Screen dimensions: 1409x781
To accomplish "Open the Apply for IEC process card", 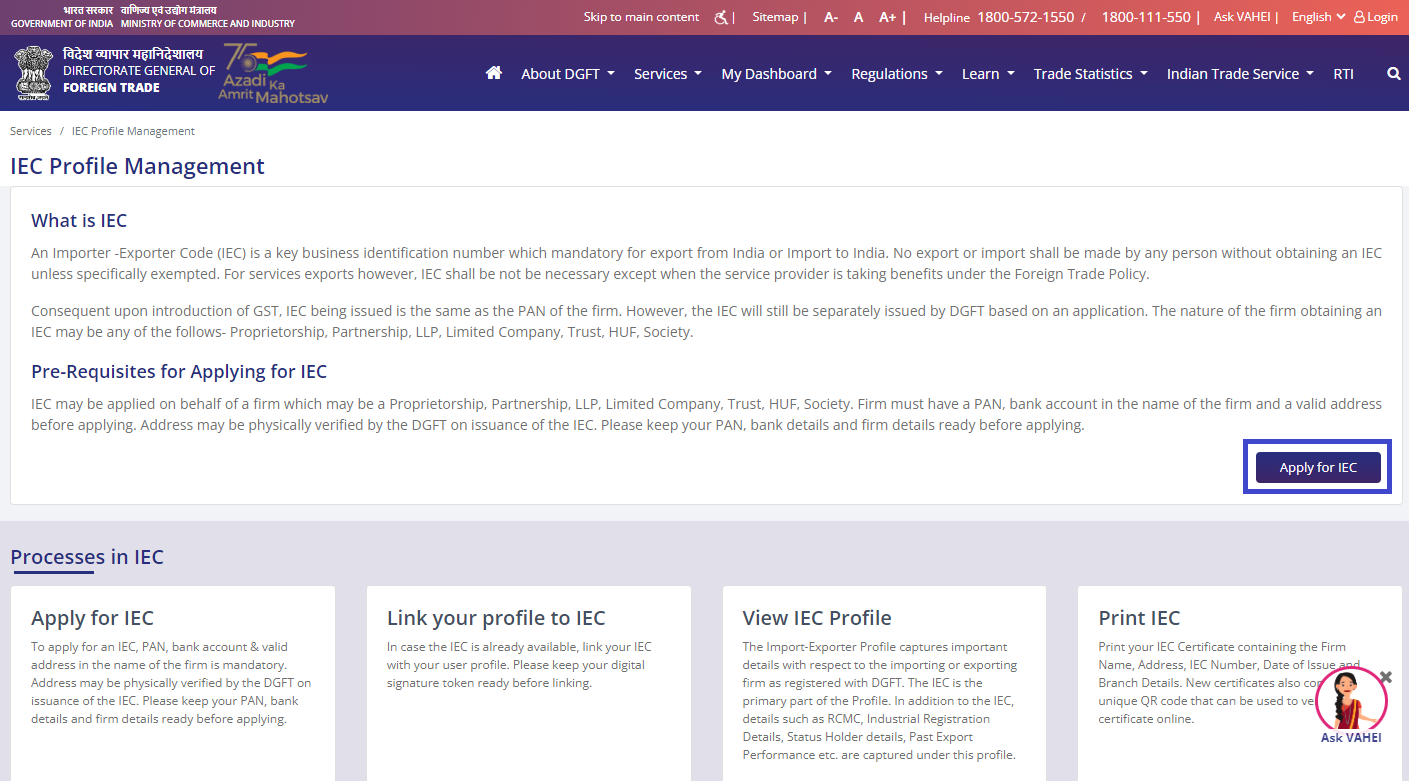I will tap(172, 683).
